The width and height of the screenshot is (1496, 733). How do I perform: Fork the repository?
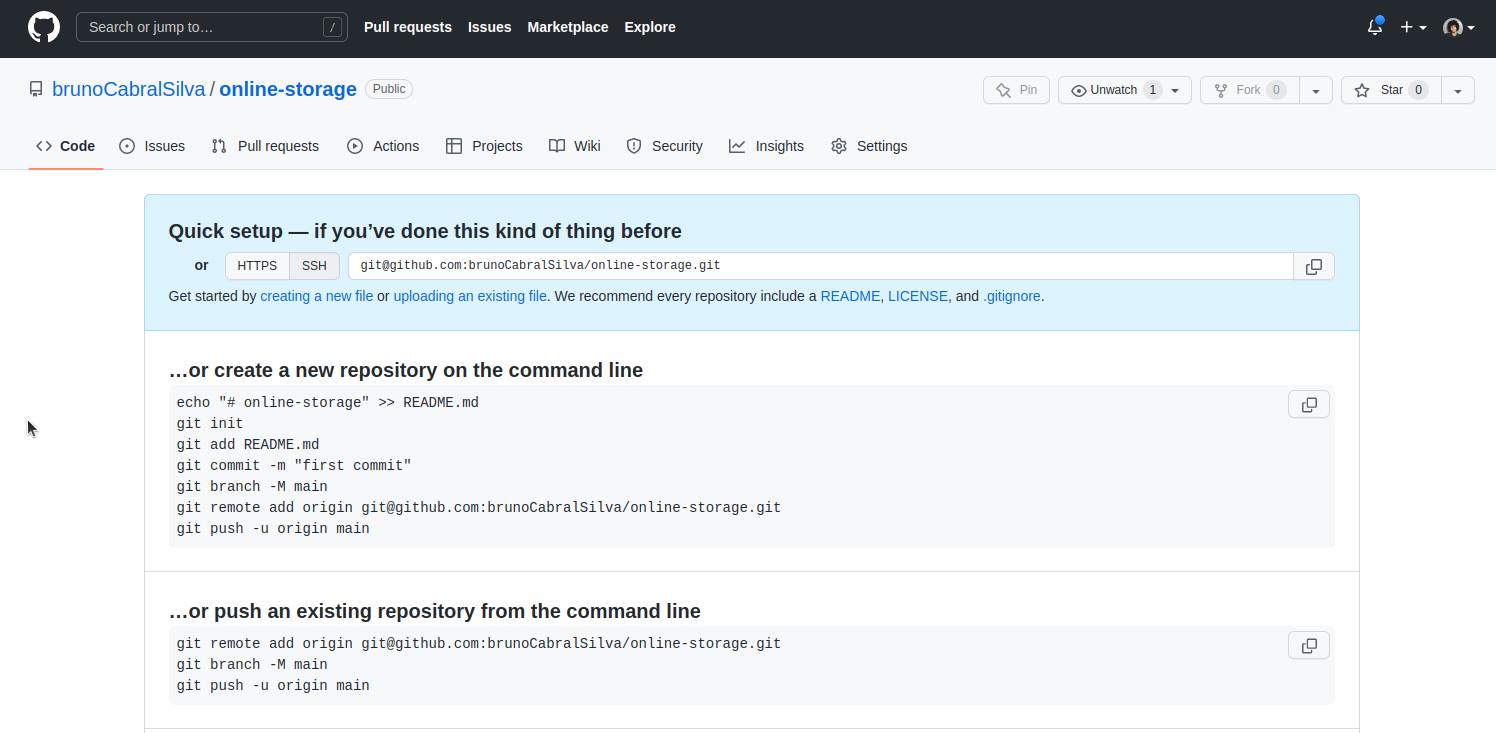[1250, 90]
